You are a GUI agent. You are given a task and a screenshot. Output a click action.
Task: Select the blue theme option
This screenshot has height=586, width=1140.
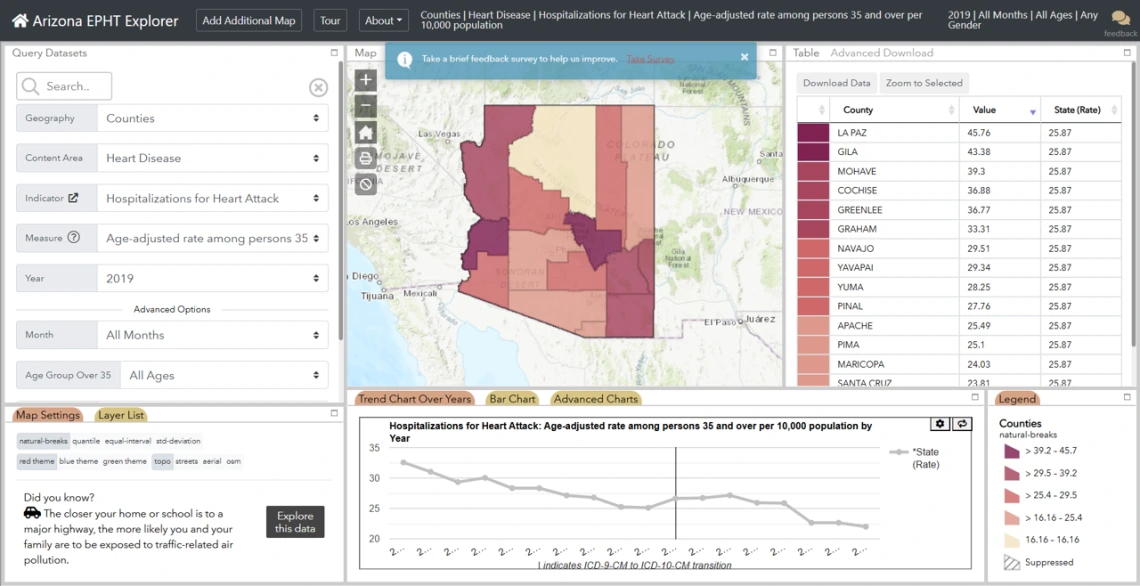click(x=78, y=461)
